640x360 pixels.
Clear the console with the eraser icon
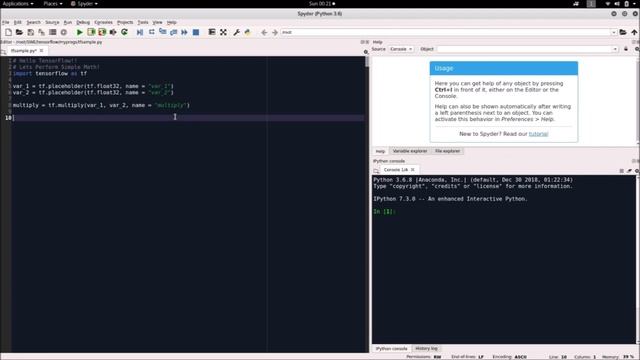tap(629, 171)
